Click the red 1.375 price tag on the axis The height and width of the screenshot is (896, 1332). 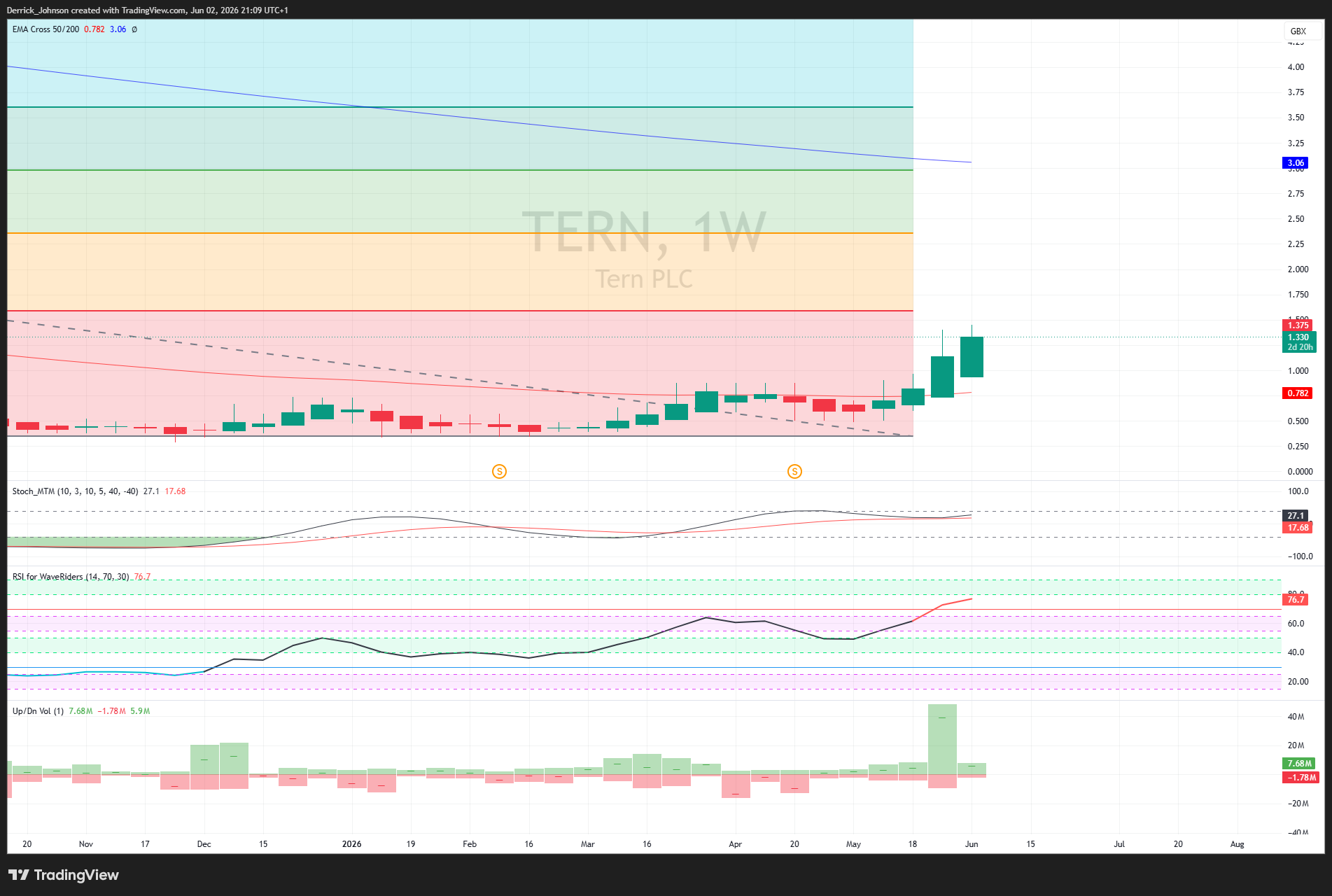(x=1298, y=325)
